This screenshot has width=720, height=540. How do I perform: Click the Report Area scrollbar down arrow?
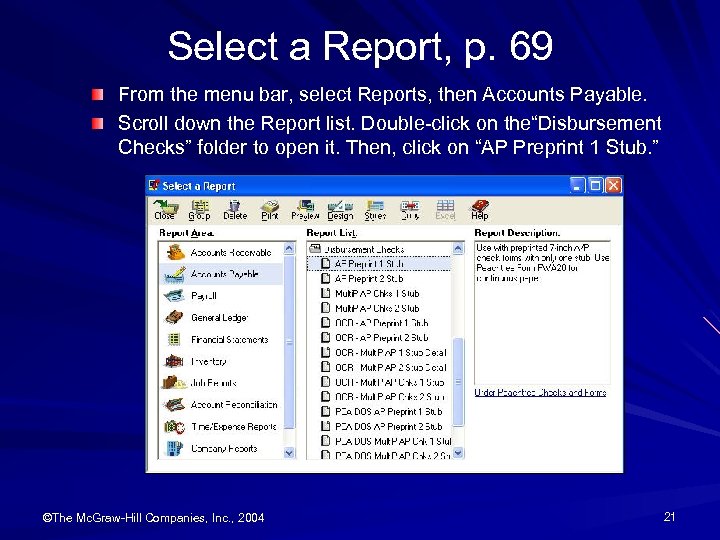pyautogui.click(x=289, y=453)
